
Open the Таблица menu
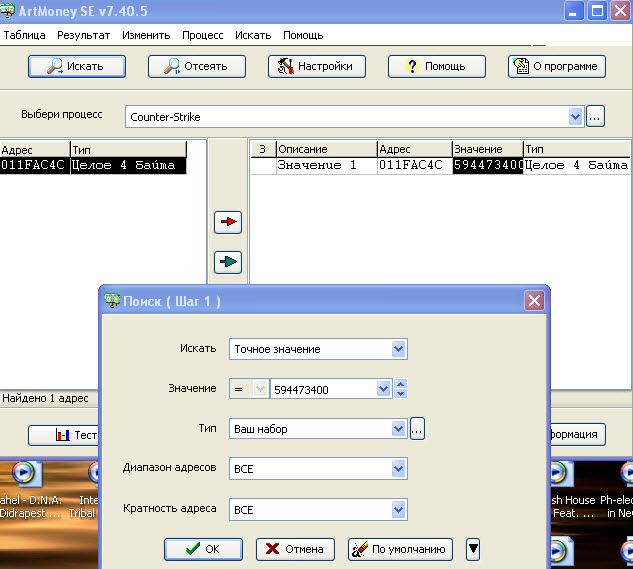click(x=24, y=36)
